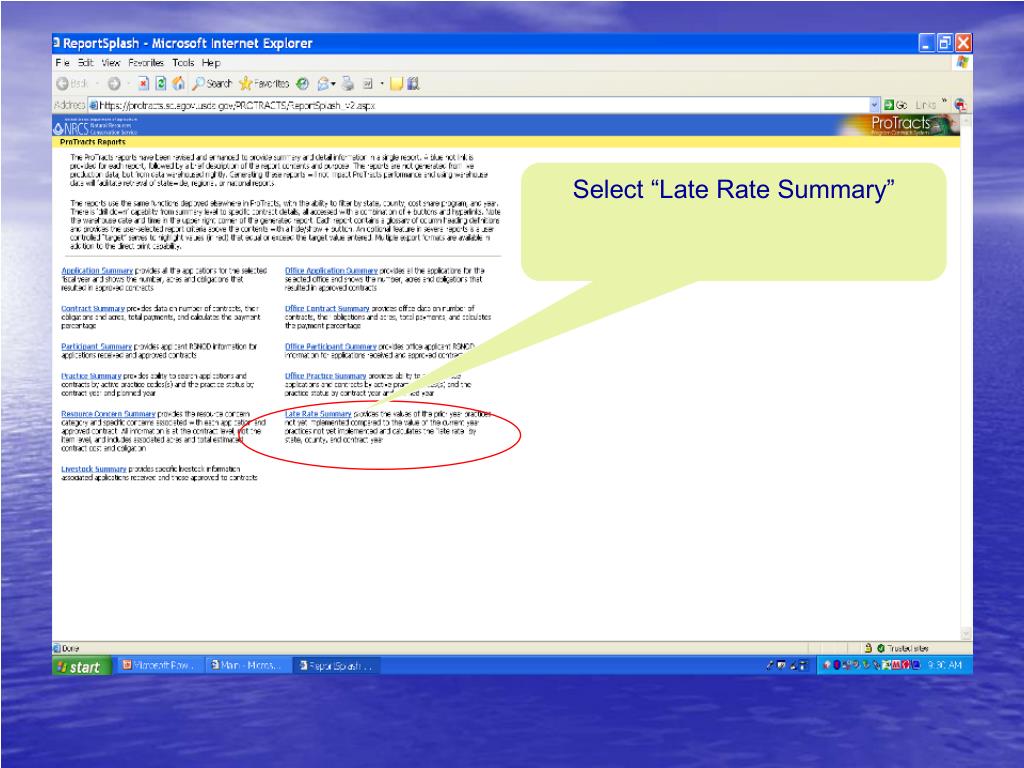Image resolution: width=1024 pixels, height=768 pixels.
Task: Click the page scrollbar down arrow
Action: pyautogui.click(x=967, y=633)
